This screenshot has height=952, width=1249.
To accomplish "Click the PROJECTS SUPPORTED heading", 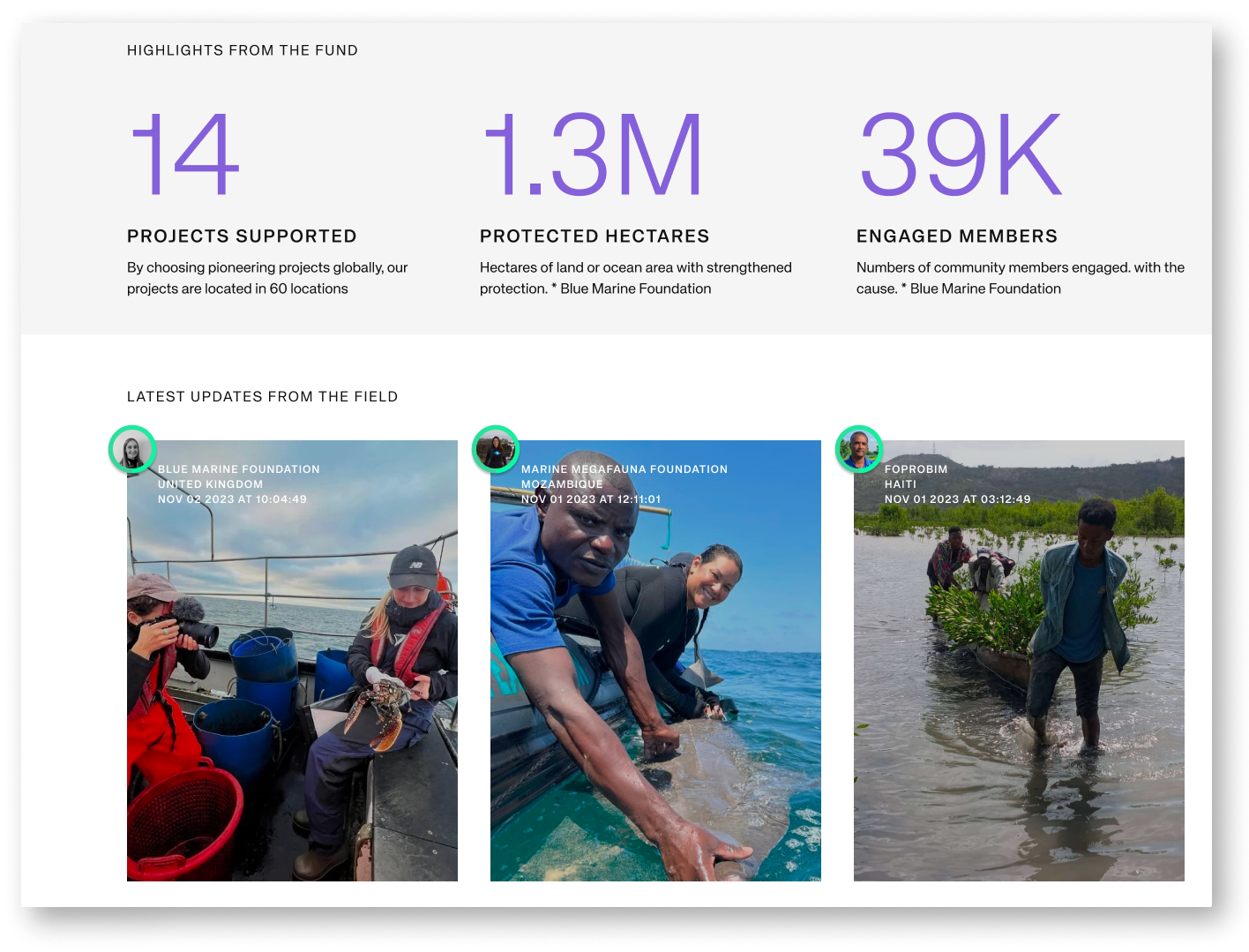I will tap(242, 236).
